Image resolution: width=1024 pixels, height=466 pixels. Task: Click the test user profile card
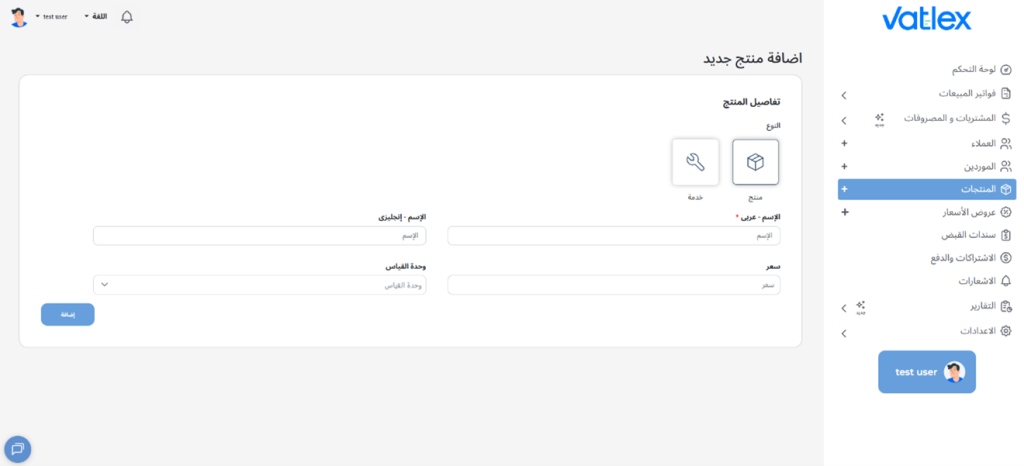pyautogui.click(x=926, y=372)
